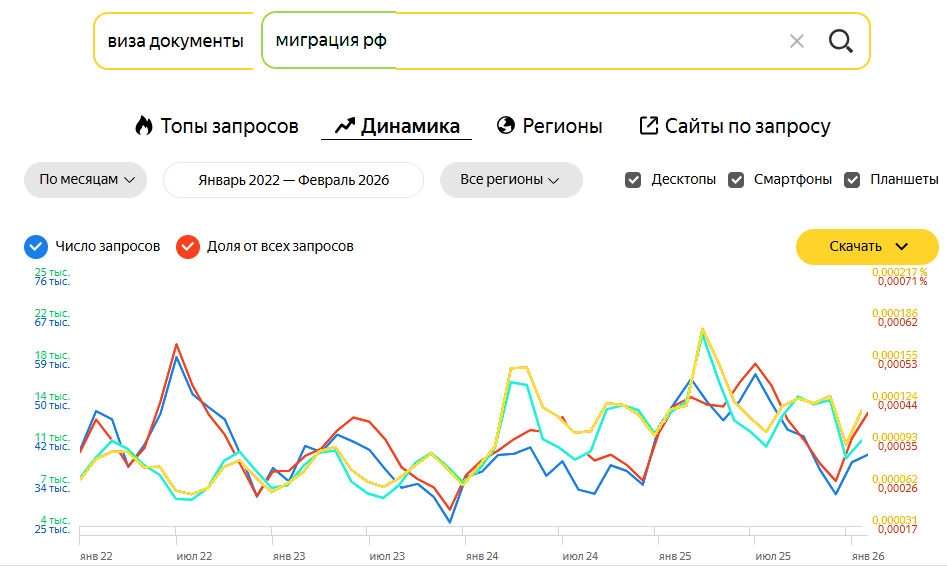Click the trend arrow Динамика icon
The image size is (947, 569).
click(345, 126)
